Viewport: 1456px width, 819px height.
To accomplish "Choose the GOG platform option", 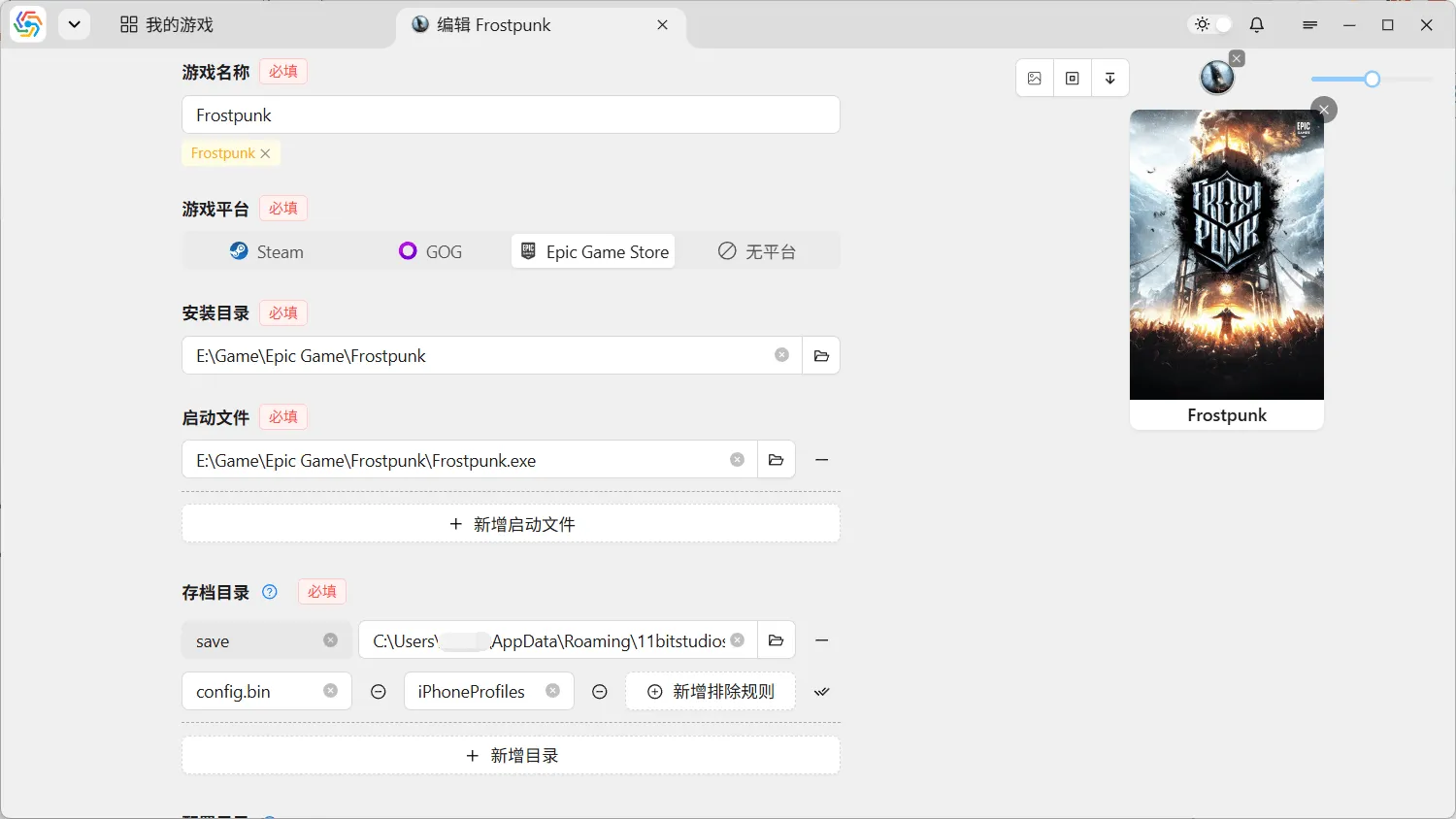I will [x=431, y=251].
